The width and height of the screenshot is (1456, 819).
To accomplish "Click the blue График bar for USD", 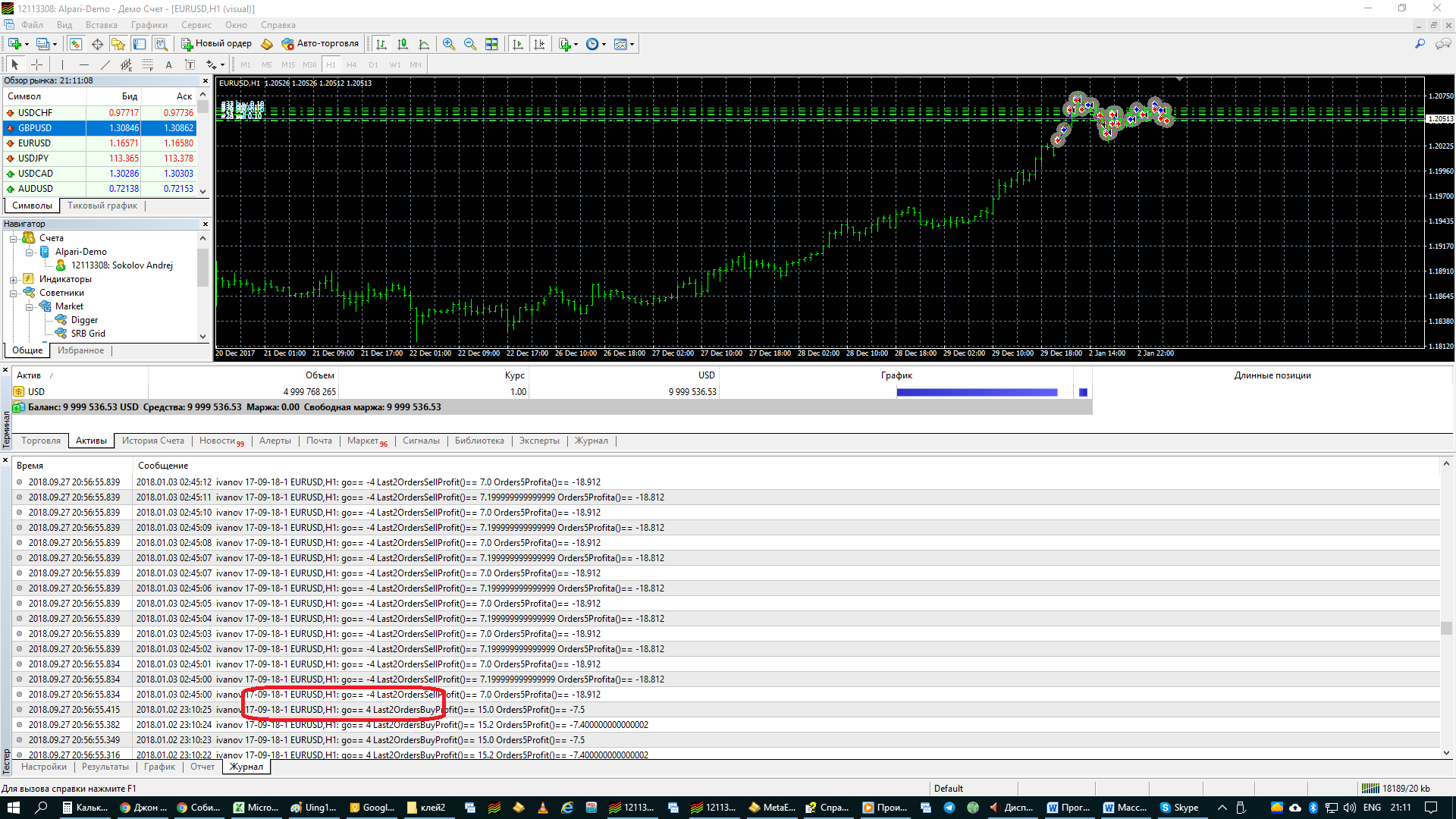I will point(977,392).
